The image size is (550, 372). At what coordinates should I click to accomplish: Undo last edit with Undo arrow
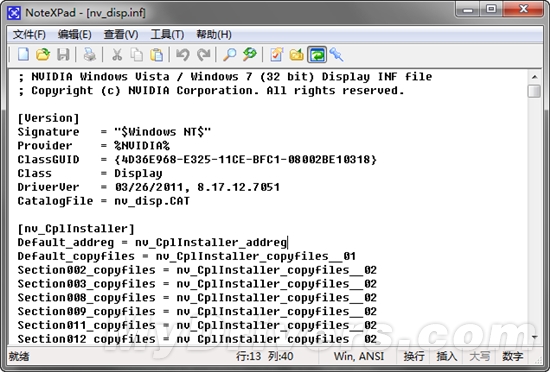[x=183, y=55]
